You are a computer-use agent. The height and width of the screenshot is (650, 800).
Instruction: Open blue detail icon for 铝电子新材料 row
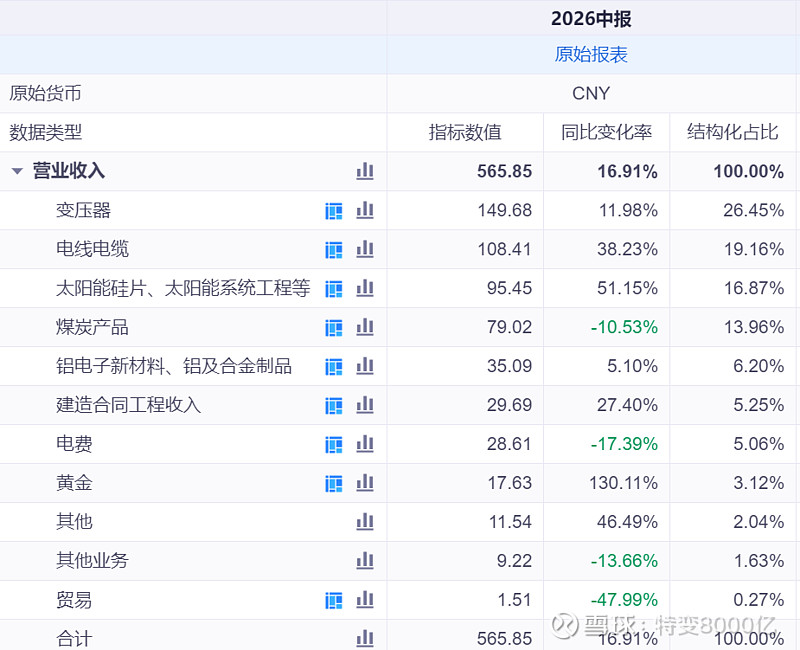[334, 367]
